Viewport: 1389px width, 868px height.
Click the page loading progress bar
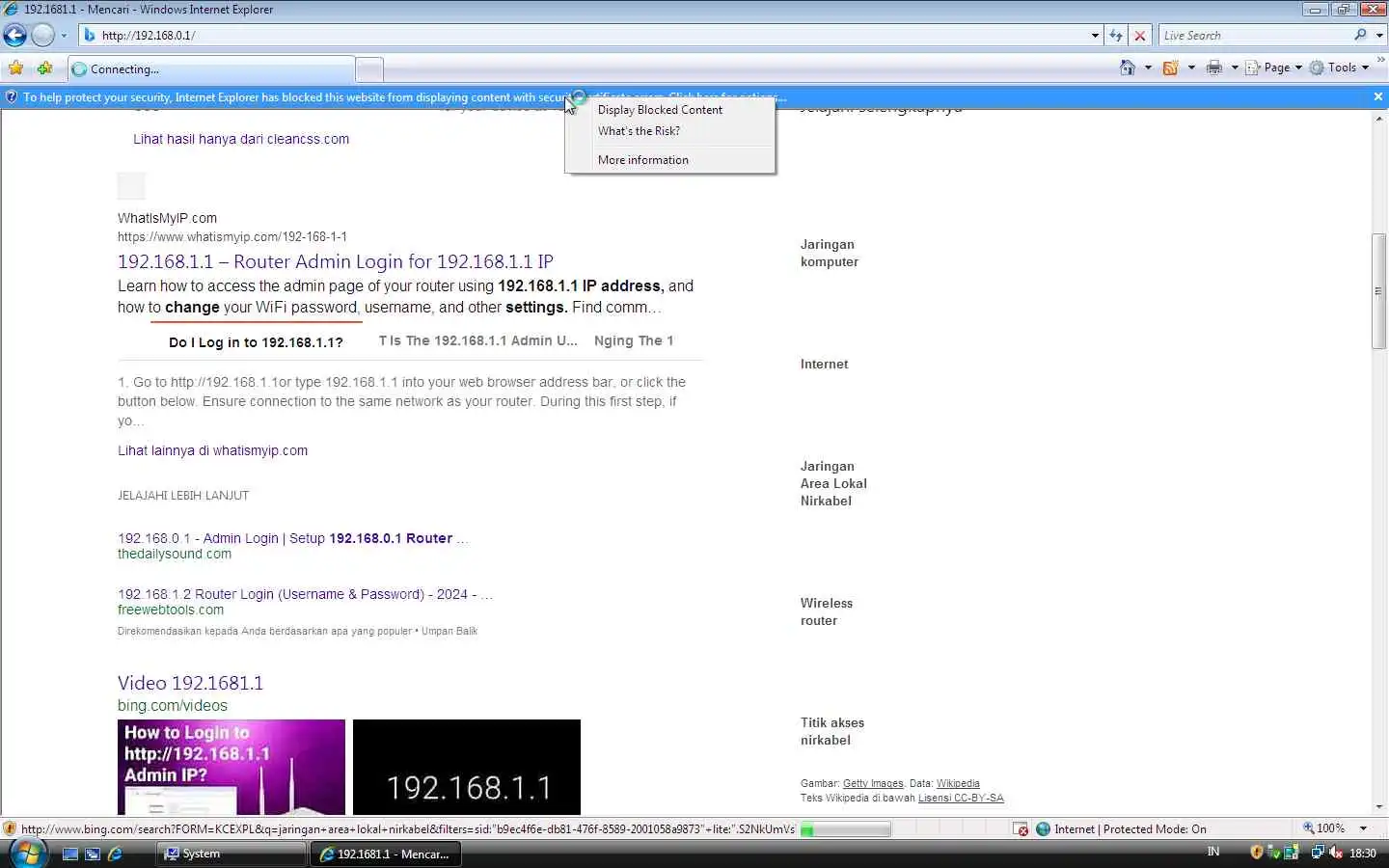845,828
